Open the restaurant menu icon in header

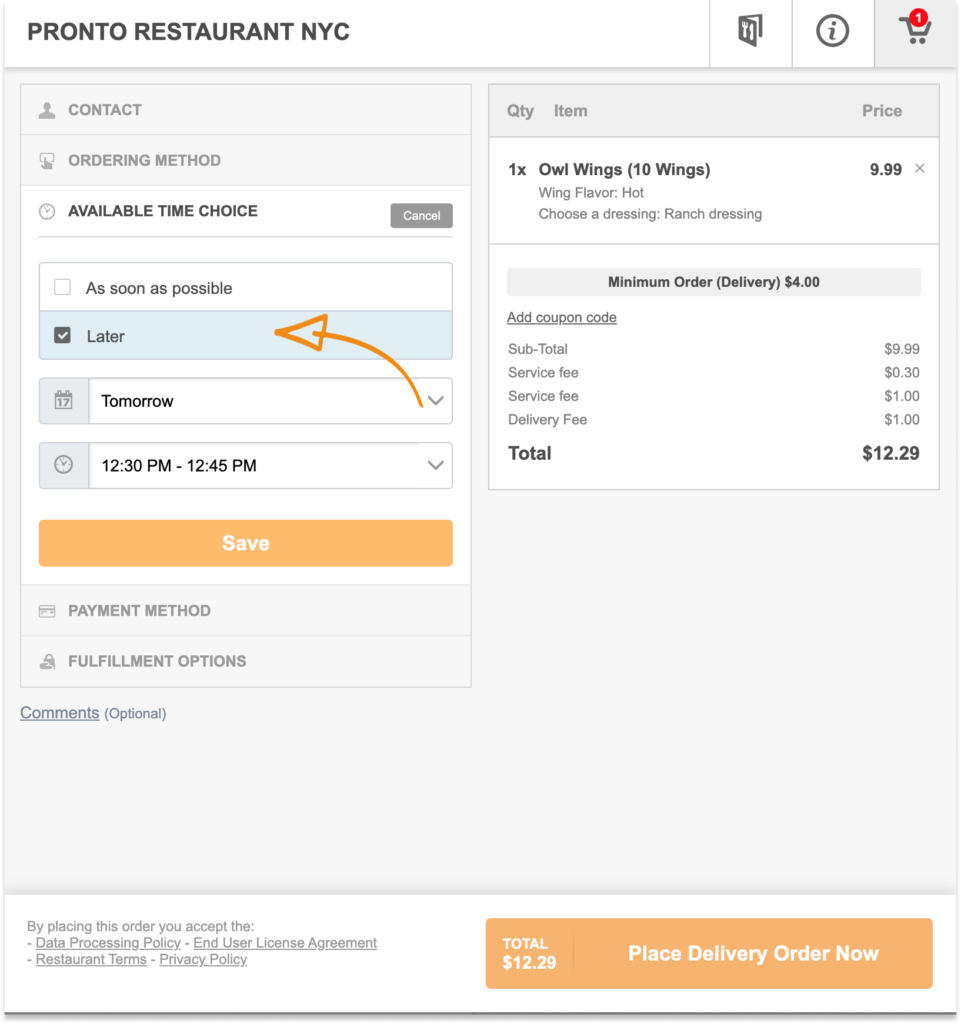click(750, 32)
